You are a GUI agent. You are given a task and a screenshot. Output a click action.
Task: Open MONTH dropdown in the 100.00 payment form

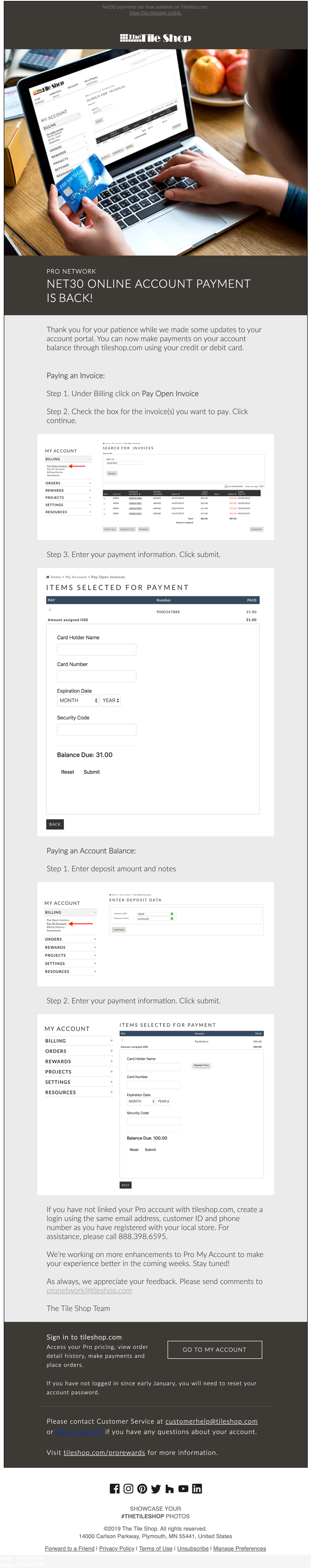point(141,1101)
